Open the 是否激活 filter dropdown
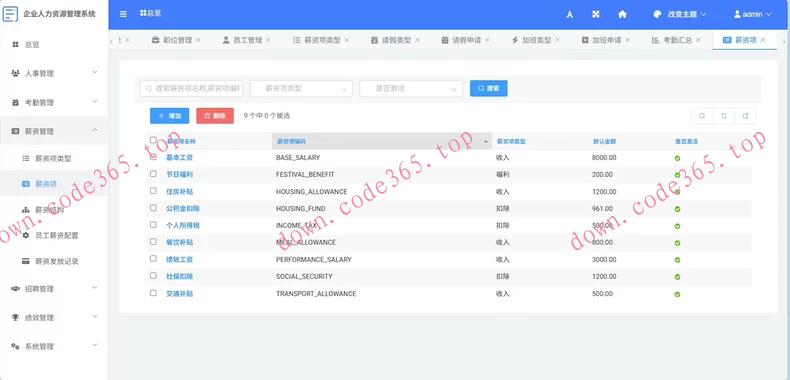The height and width of the screenshot is (380, 790). (411, 88)
